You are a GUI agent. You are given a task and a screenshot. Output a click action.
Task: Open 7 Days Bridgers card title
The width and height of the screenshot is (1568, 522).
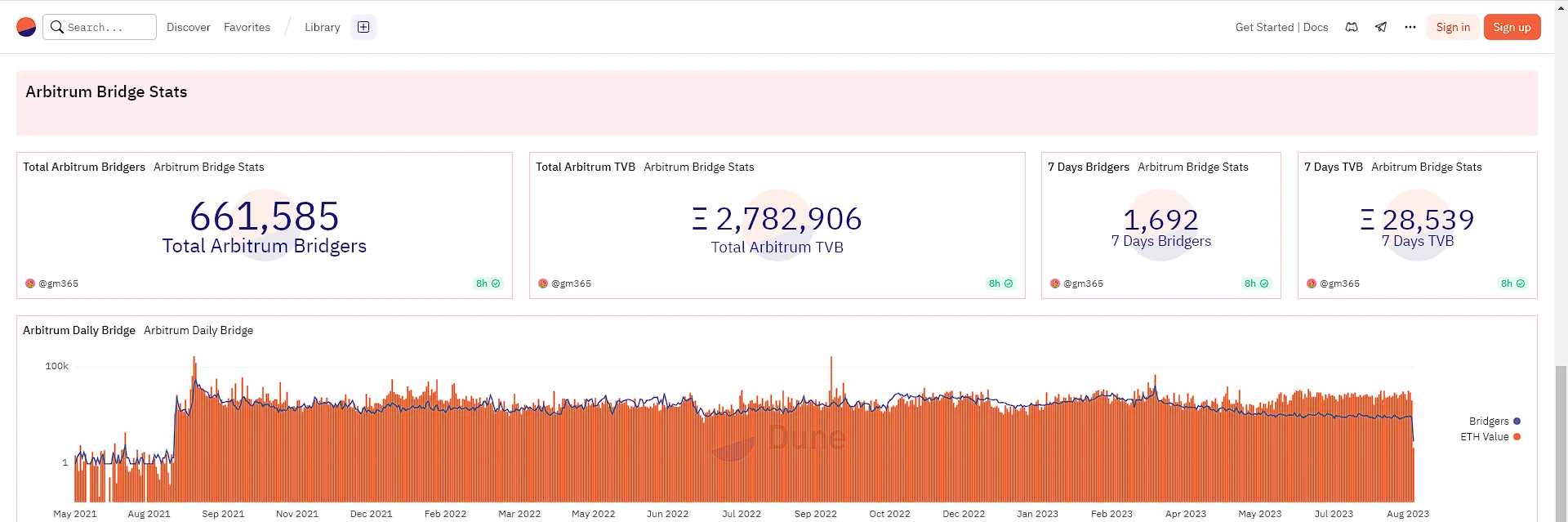(1089, 167)
